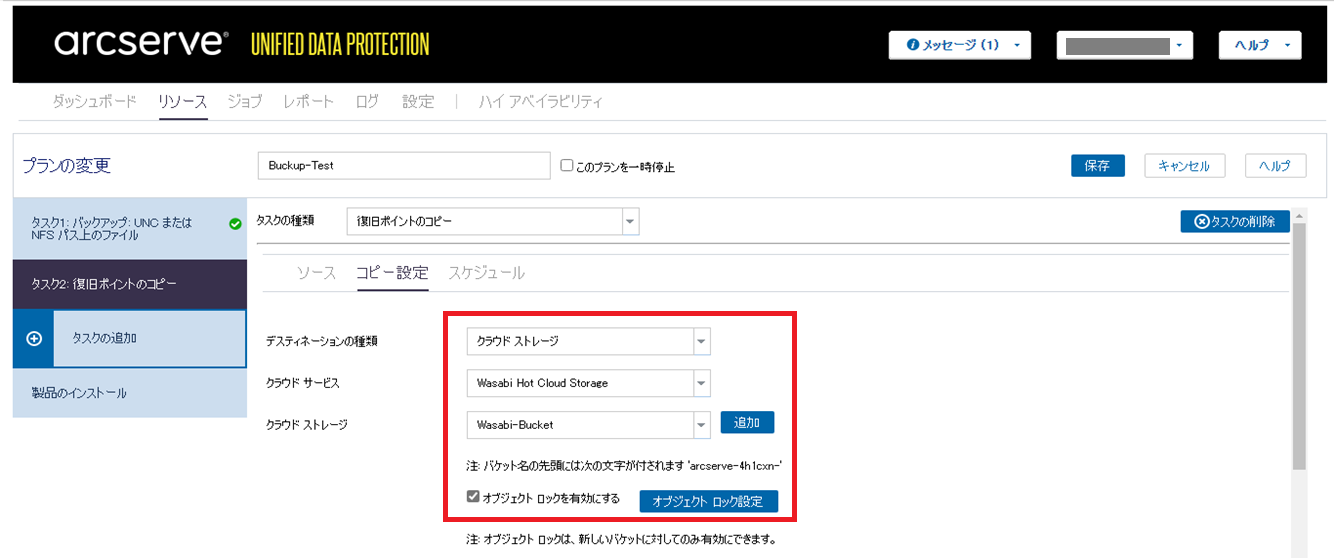
Task: Open the レポート tab
Action: pos(309,101)
